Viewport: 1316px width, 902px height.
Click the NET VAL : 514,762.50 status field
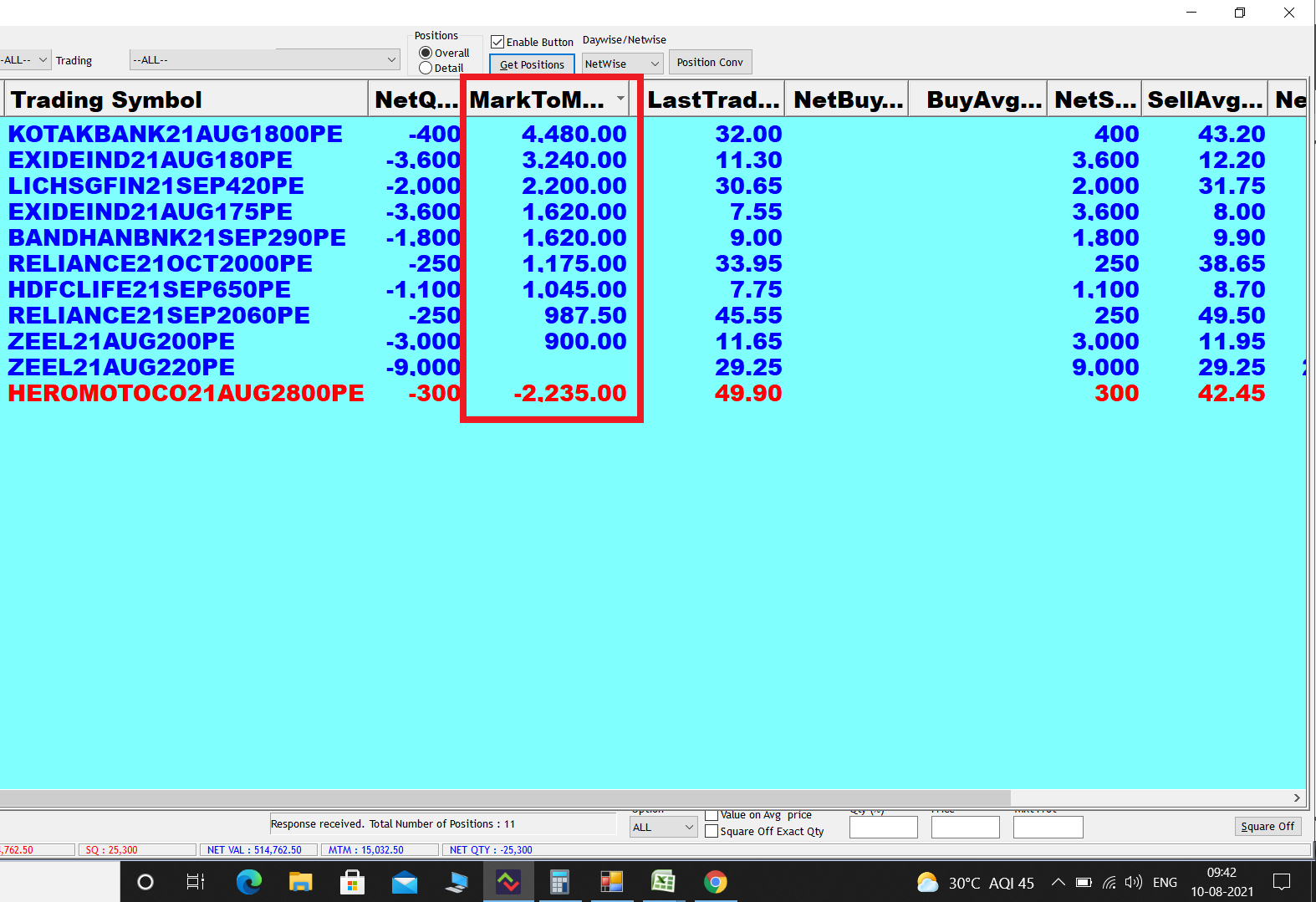point(258,849)
